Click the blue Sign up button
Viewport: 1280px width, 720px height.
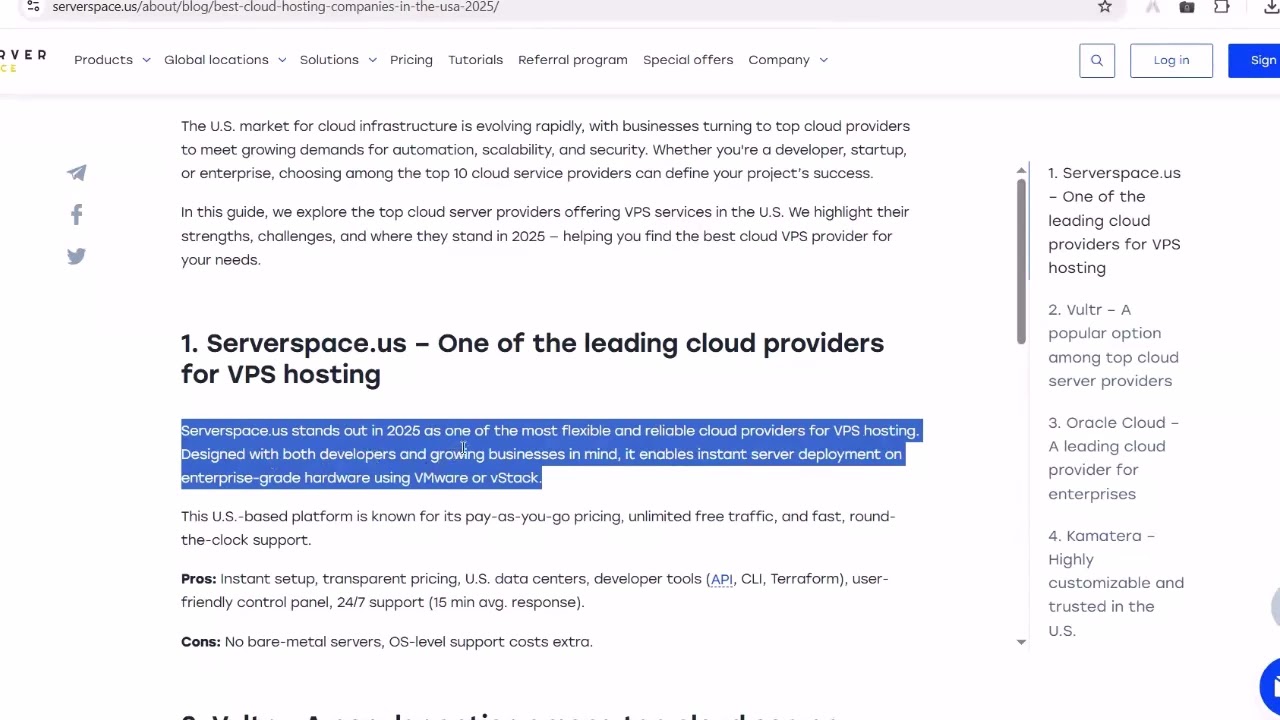[1254, 60]
